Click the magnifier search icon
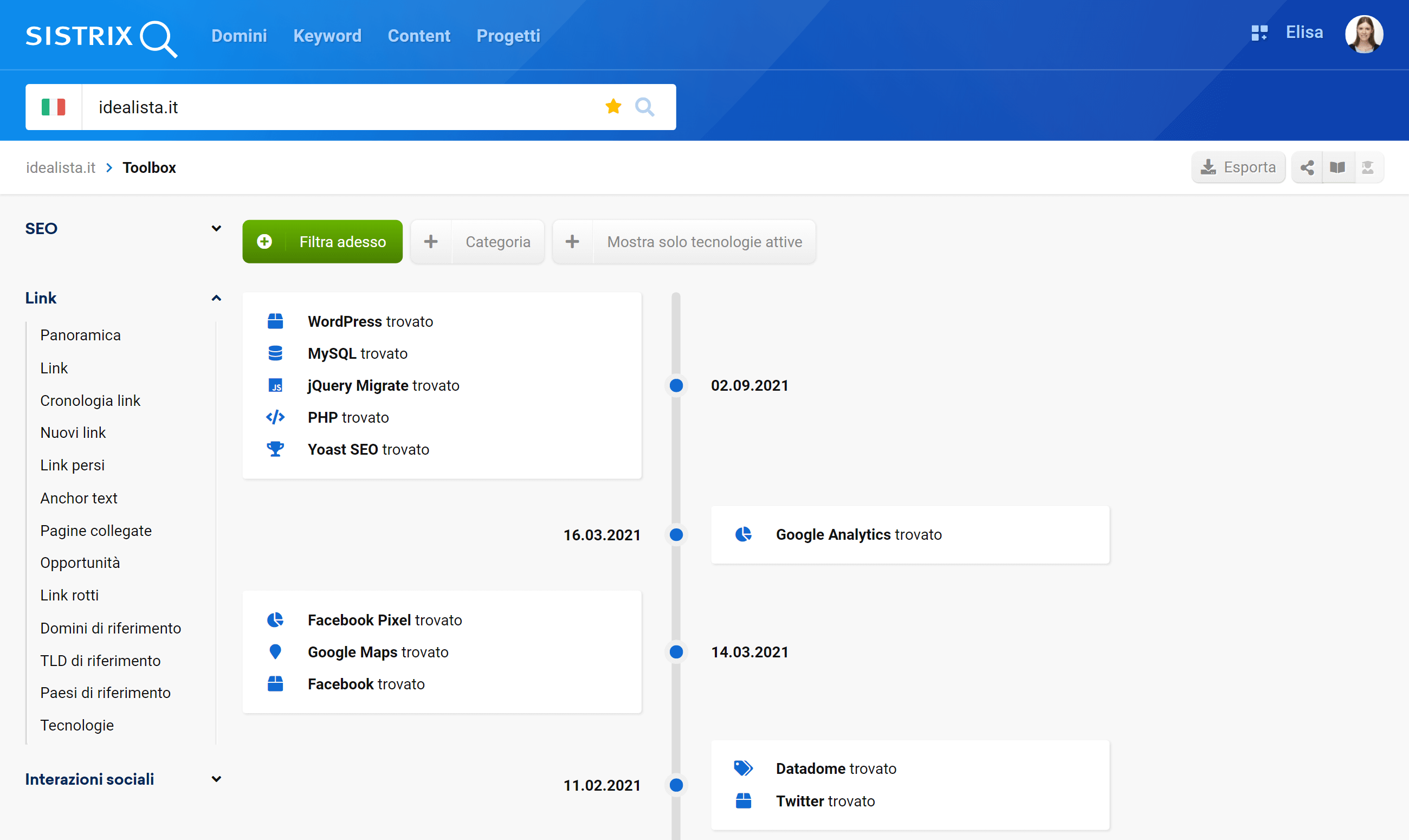 point(644,106)
